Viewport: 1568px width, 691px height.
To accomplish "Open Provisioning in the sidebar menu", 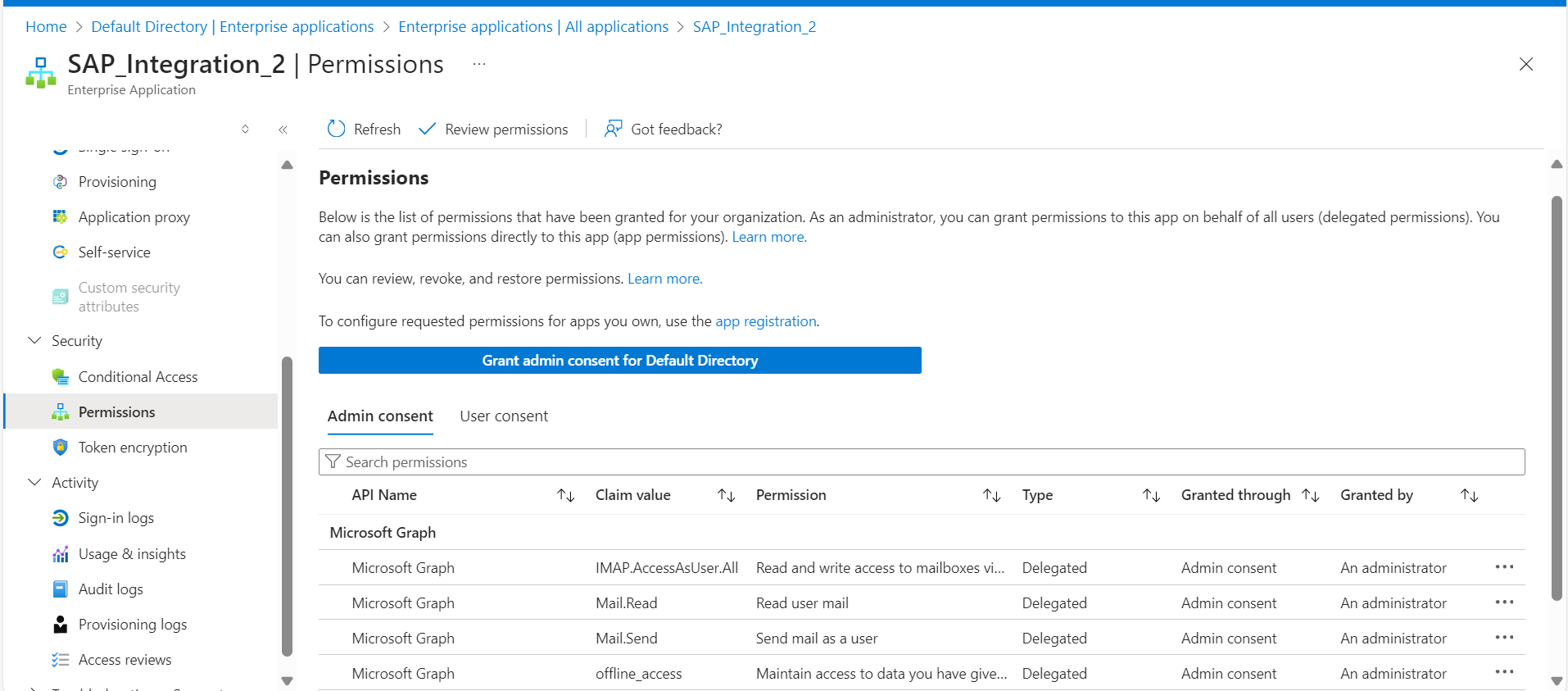I will click(117, 182).
